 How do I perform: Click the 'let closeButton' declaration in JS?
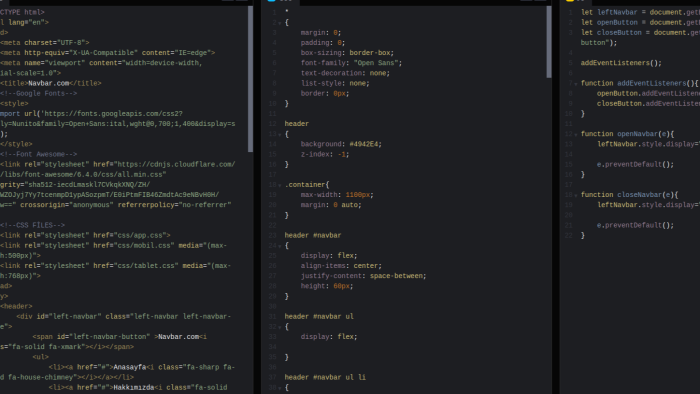pos(640,33)
